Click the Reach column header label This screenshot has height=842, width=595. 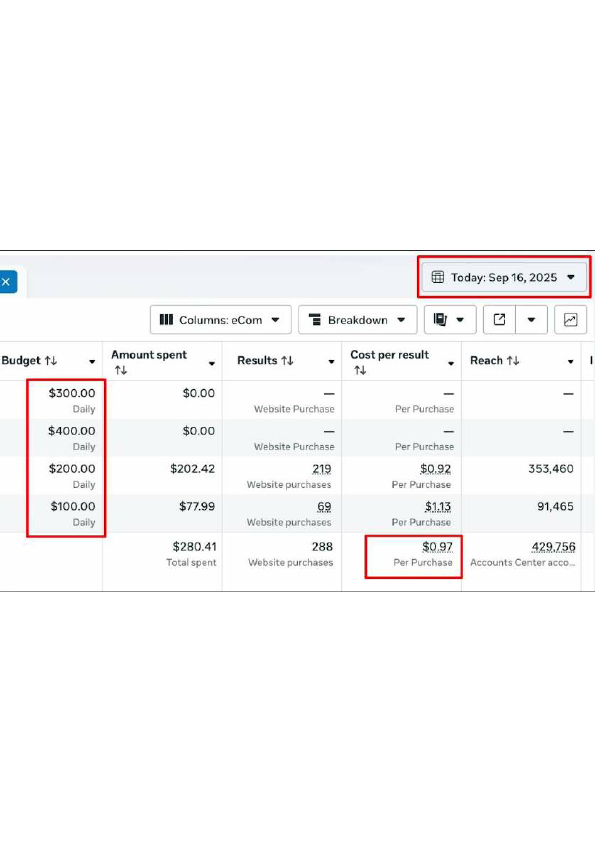click(486, 360)
